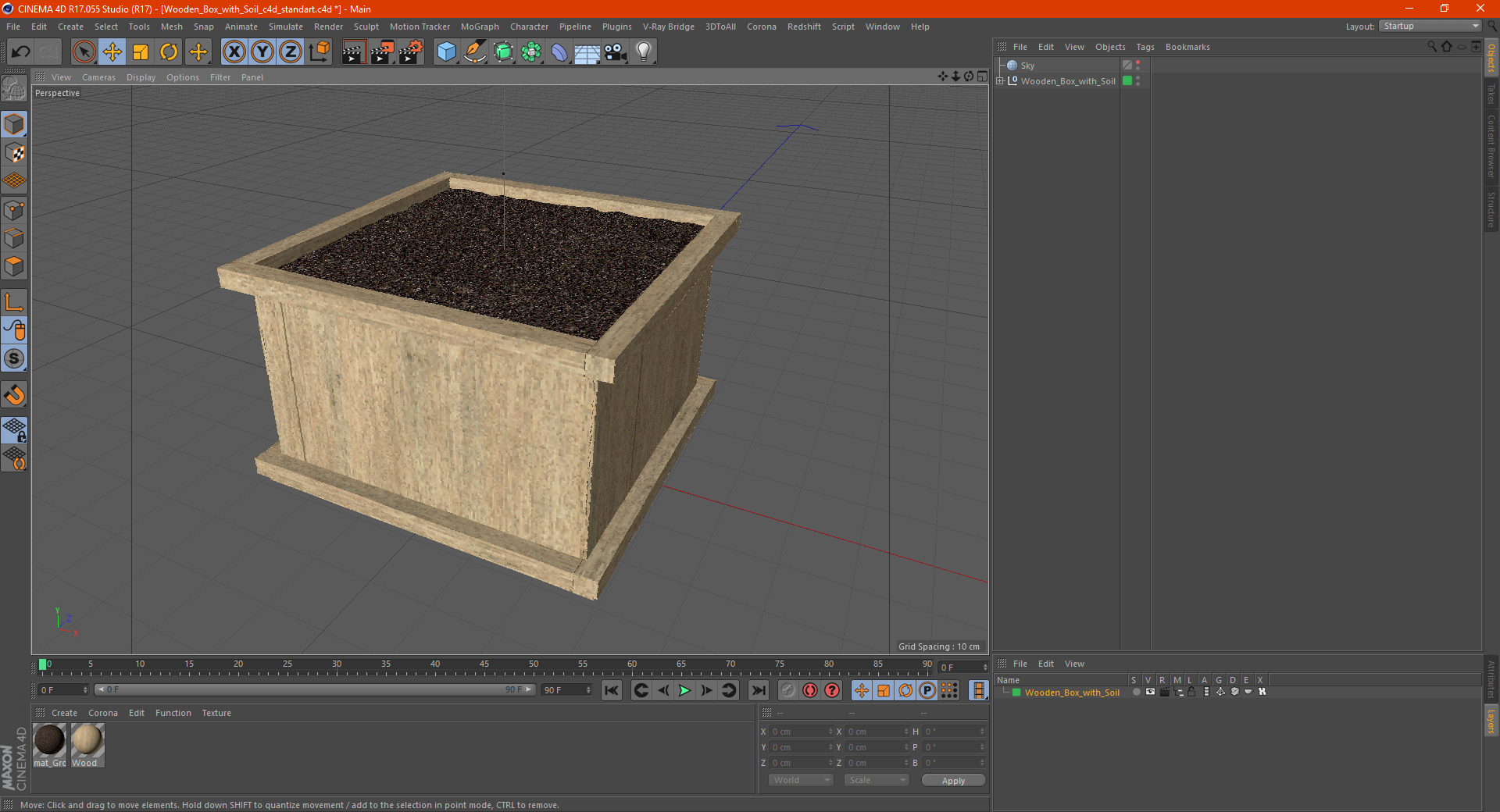Add a Cube primitive object
This screenshot has width=1500, height=812.
(446, 52)
